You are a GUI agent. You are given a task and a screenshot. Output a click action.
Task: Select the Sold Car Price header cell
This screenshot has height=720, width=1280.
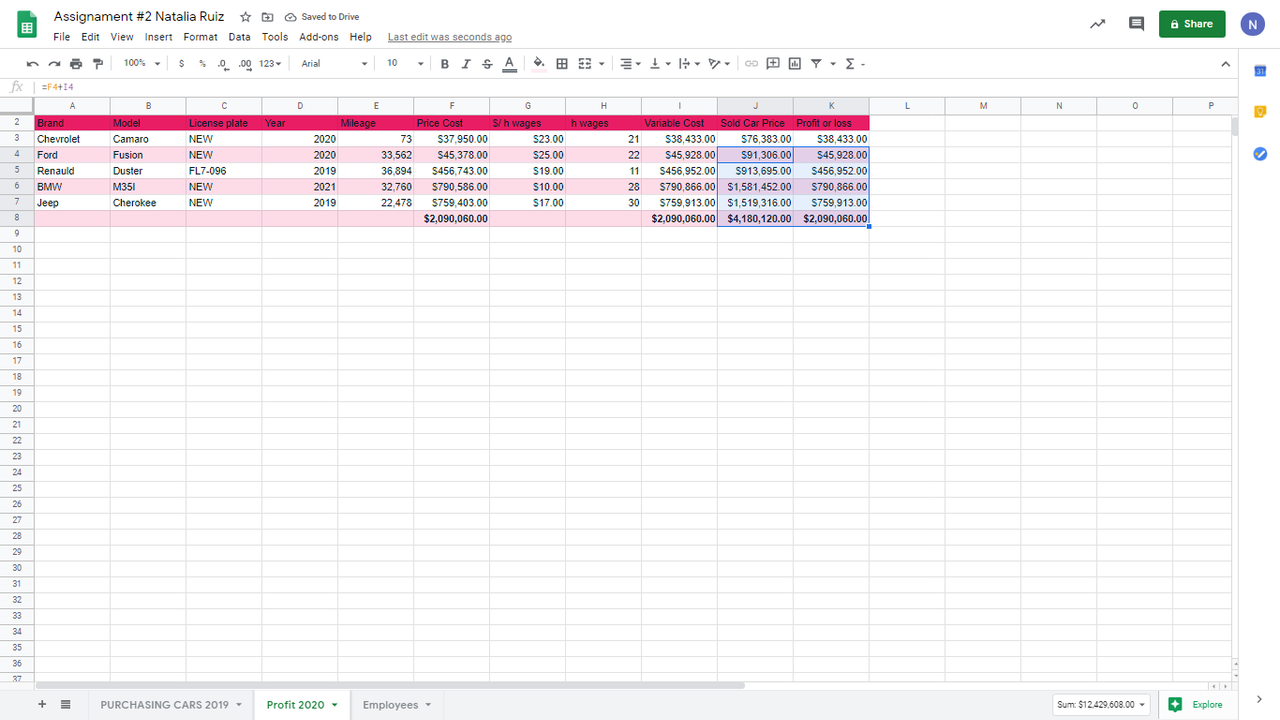click(755, 123)
